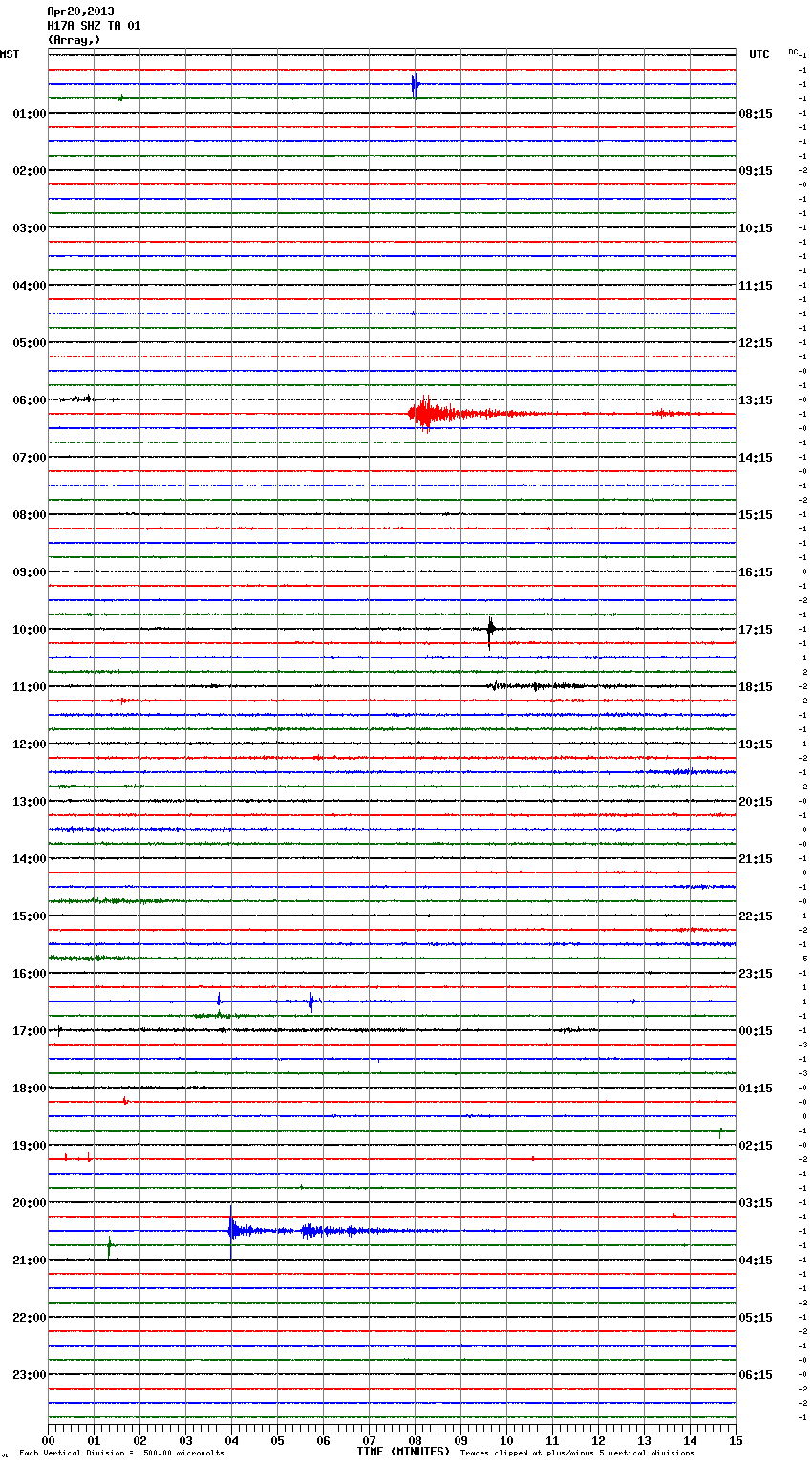Click the 22:15 UTC time label
812x1466 pixels.
tap(756, 916)
